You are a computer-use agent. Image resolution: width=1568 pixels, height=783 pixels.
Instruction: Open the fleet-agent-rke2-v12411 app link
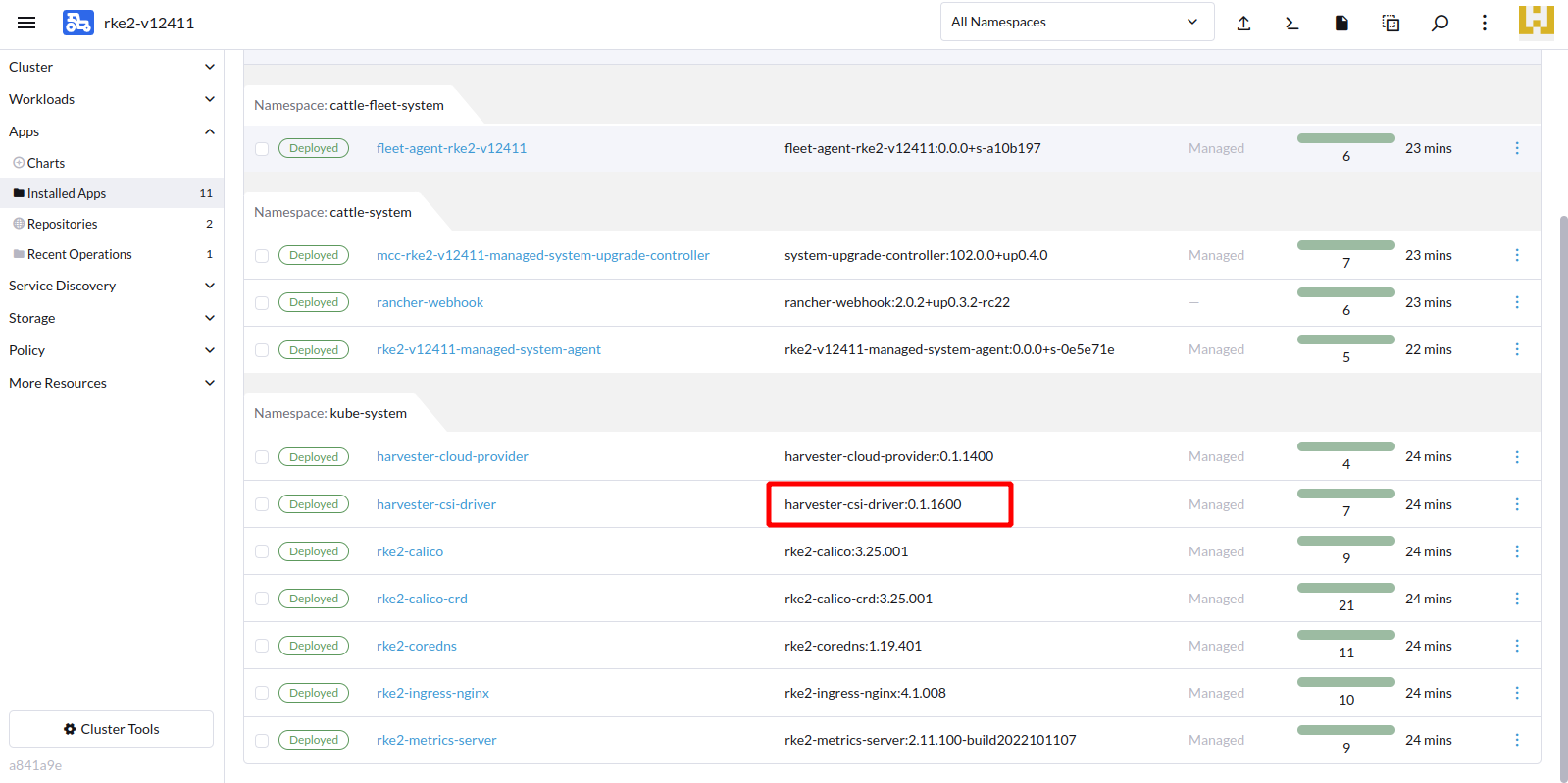coord(451,148)
